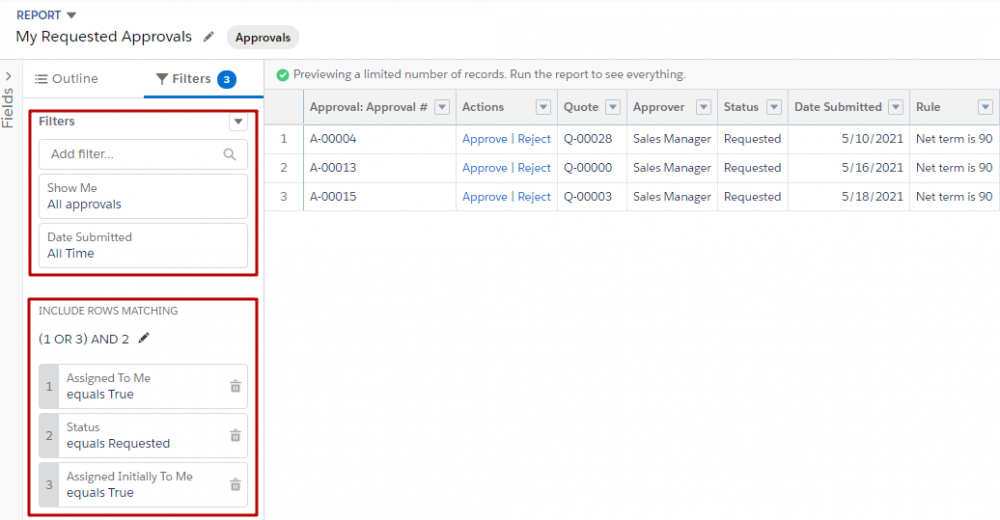Screen dimensions: 1000x520
Task: Click the 5/16/2021 date cell
Action: click(849, 168)
